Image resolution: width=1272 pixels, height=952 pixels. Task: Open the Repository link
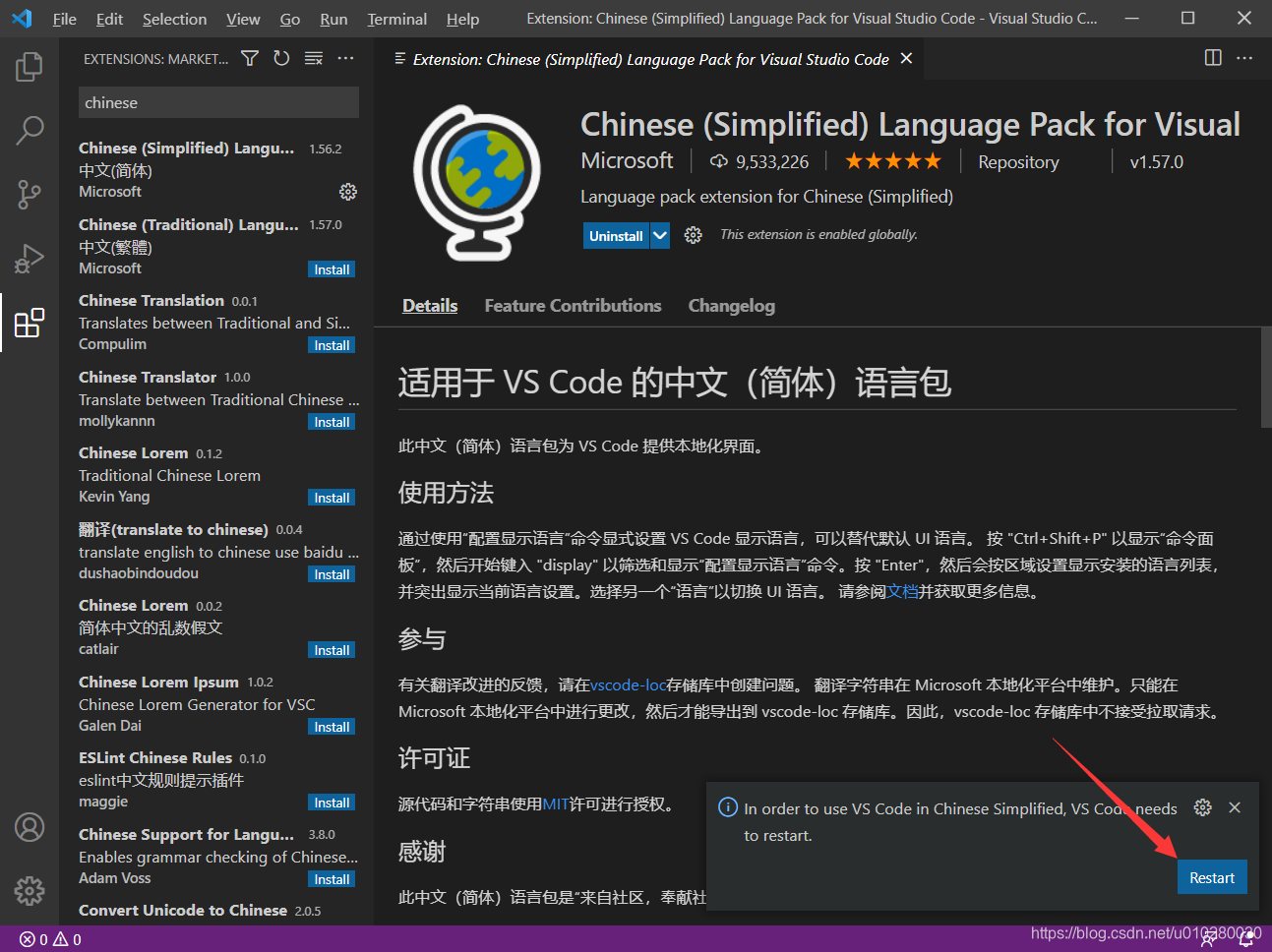[1018, 162]
